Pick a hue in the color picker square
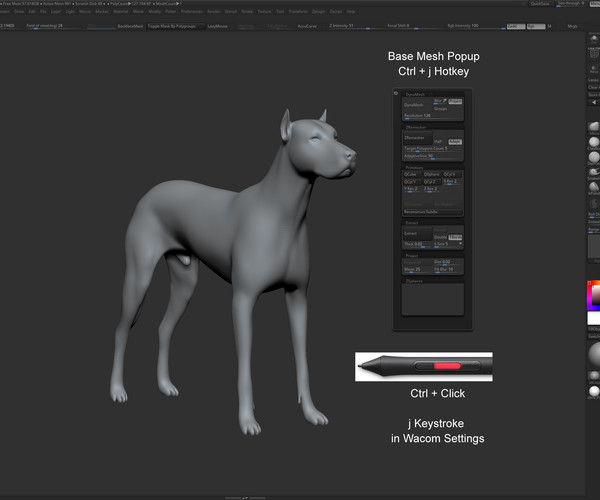The height and width of the screenshot is (500, 600). [x=594, y=295]
